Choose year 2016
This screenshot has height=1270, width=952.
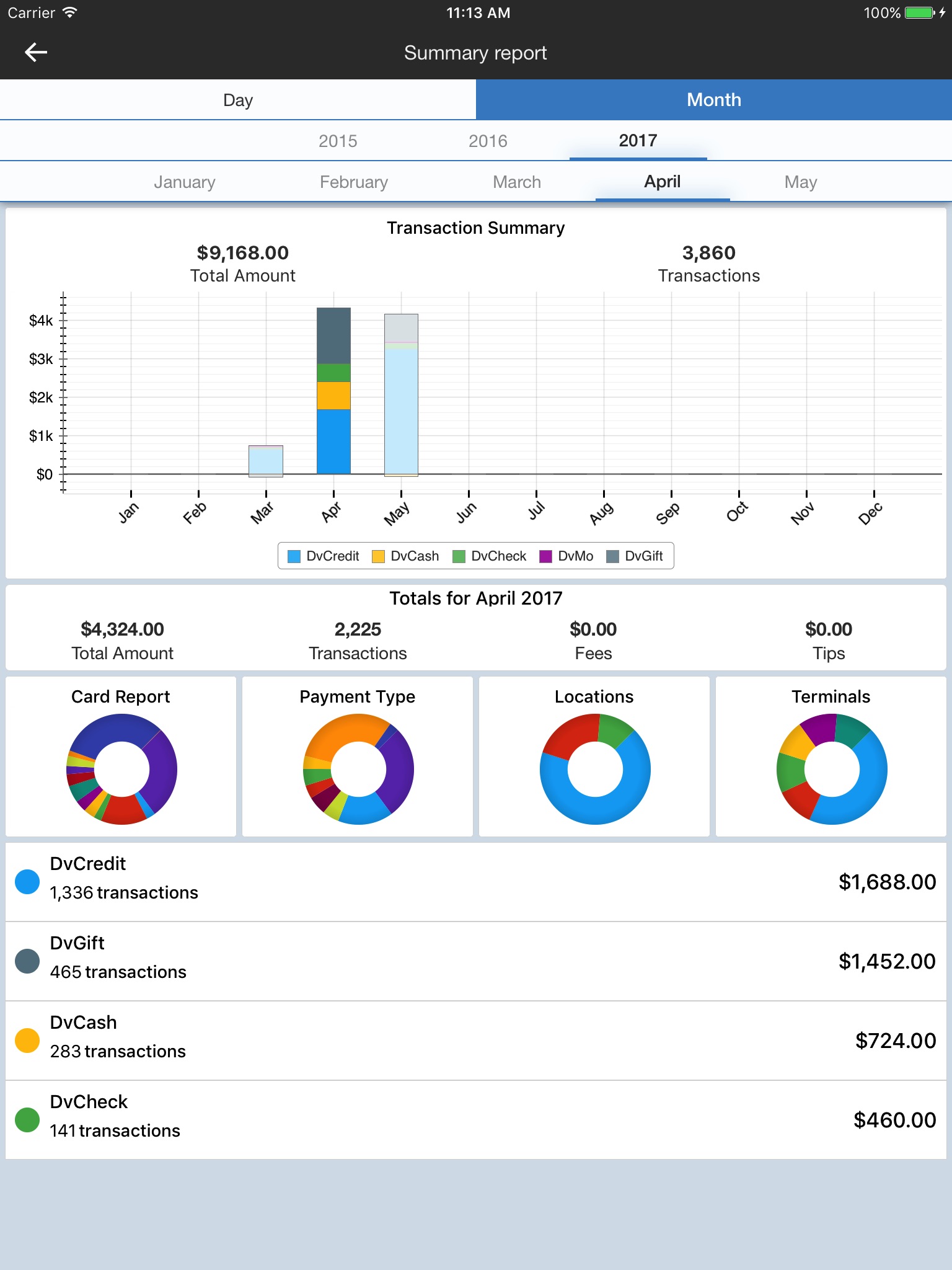pyautogui.click(x=488, y=141)
